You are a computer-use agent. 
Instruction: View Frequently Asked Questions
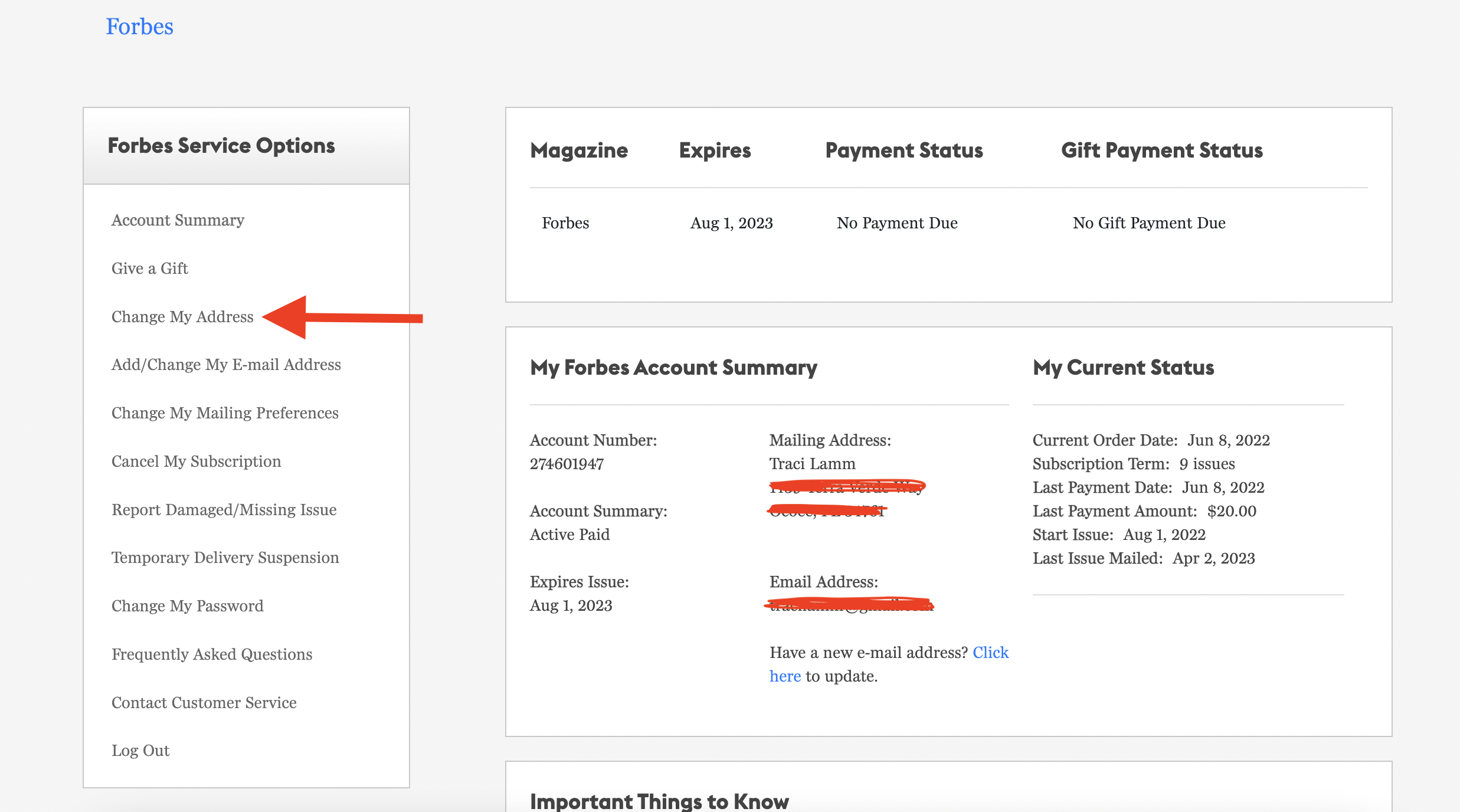212,654
